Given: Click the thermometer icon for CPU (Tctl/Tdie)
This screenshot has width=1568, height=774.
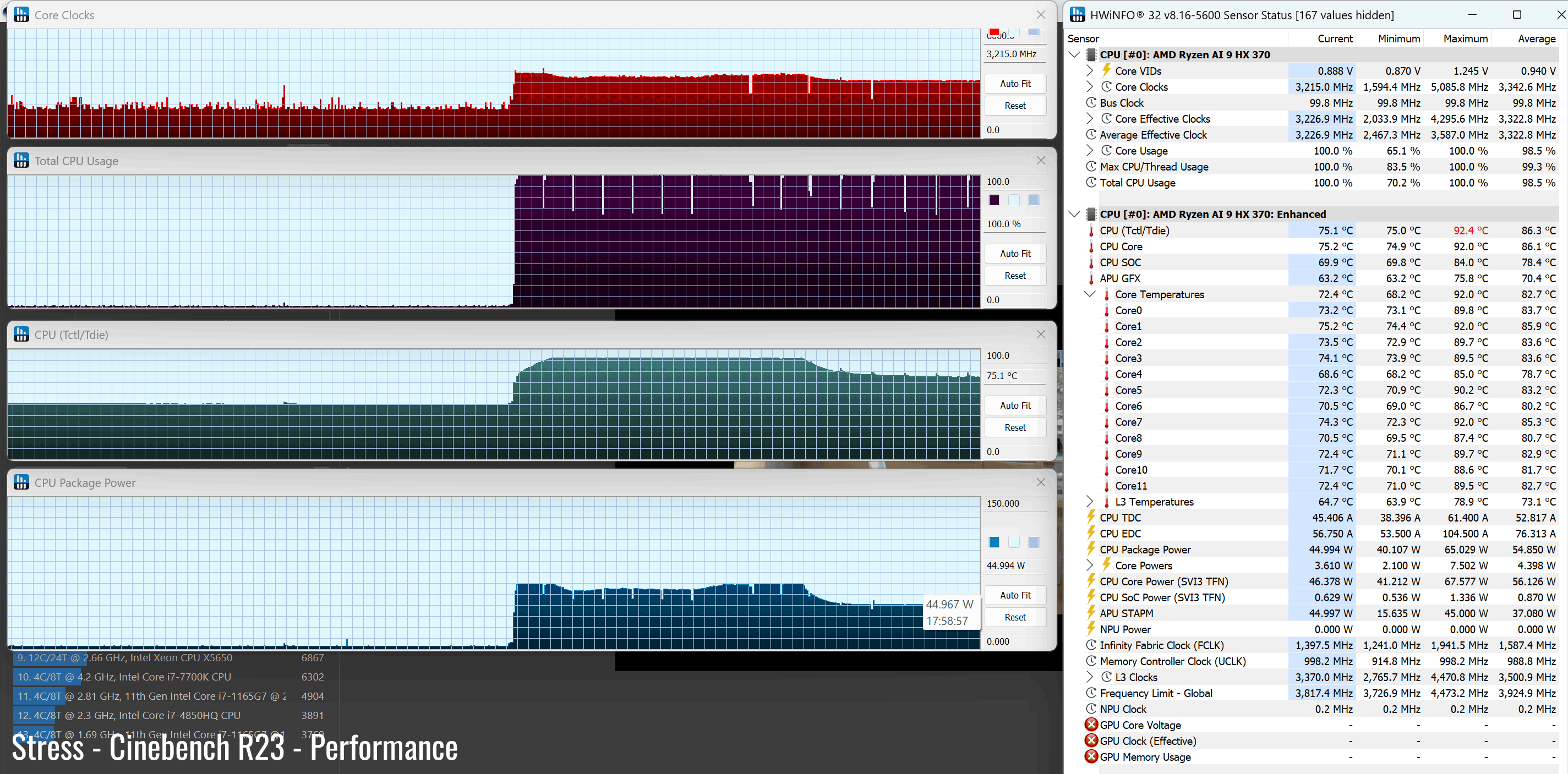Looking at the screenshot, I should click(1091, 230).
